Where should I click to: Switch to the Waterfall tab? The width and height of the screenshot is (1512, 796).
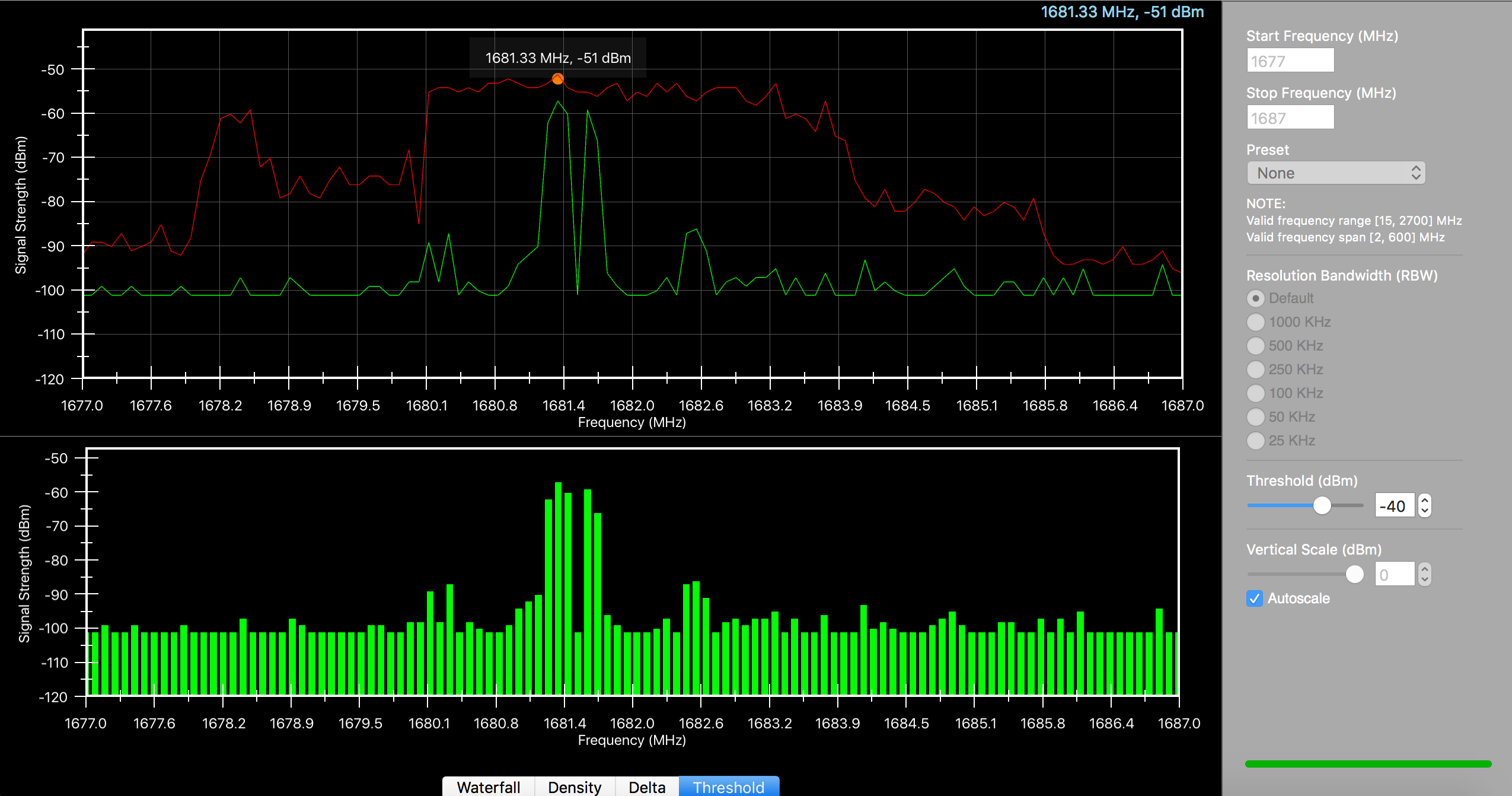489,787
